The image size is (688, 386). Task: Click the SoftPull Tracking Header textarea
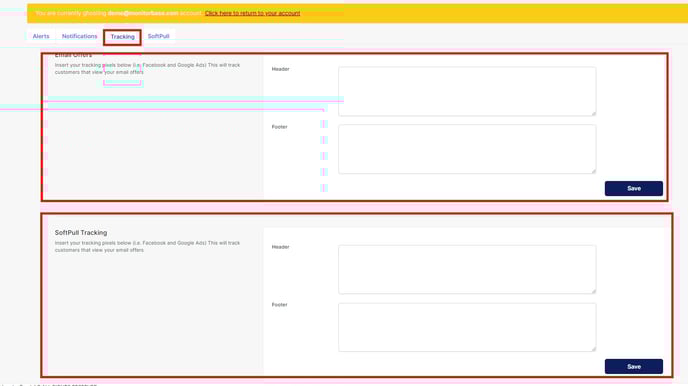[467, 269]
